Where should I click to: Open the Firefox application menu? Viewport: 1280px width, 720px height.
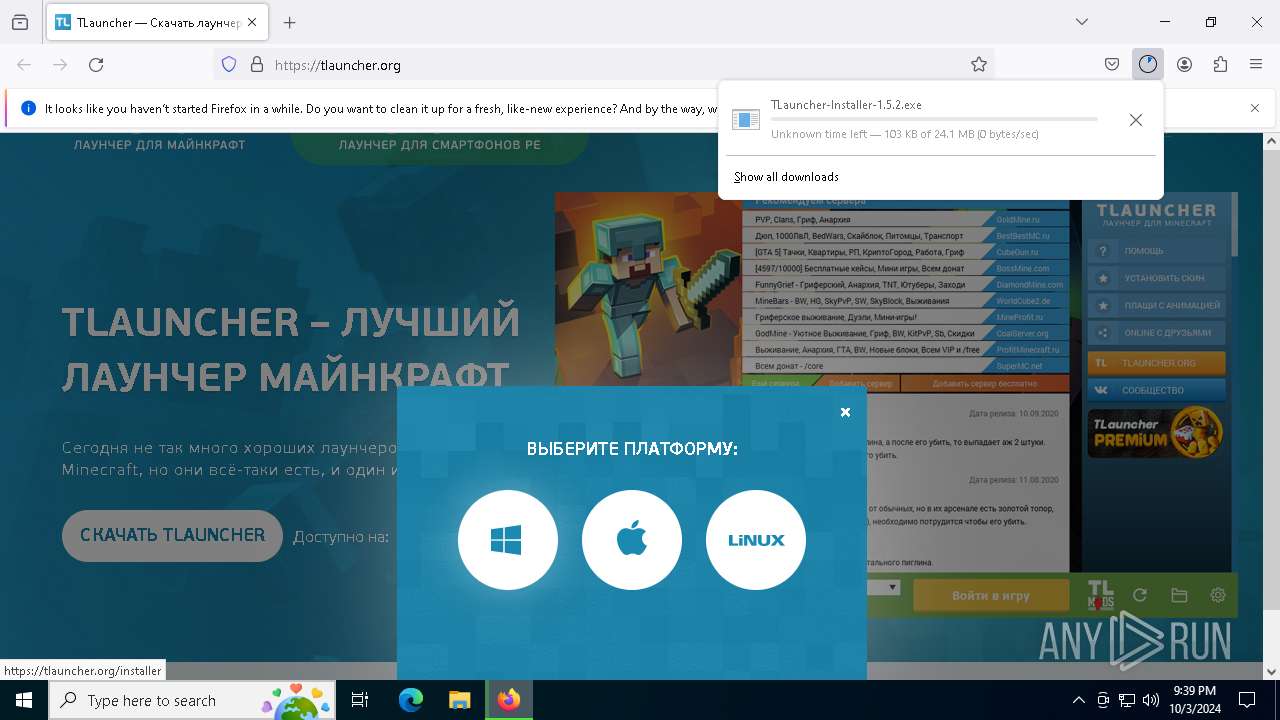tap(1256, 64)
